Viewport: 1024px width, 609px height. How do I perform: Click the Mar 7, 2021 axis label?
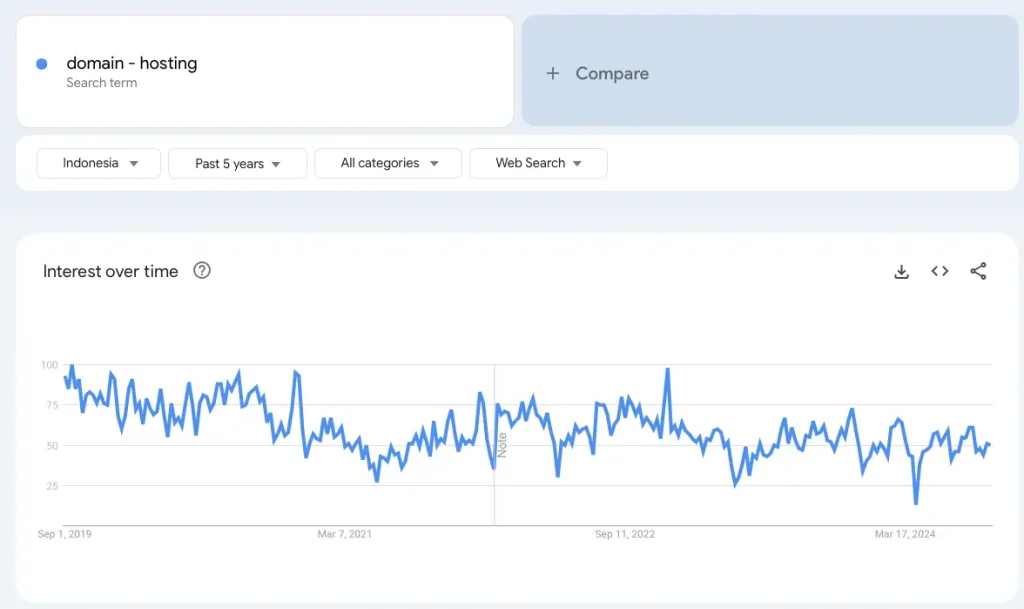coord(345,534)
